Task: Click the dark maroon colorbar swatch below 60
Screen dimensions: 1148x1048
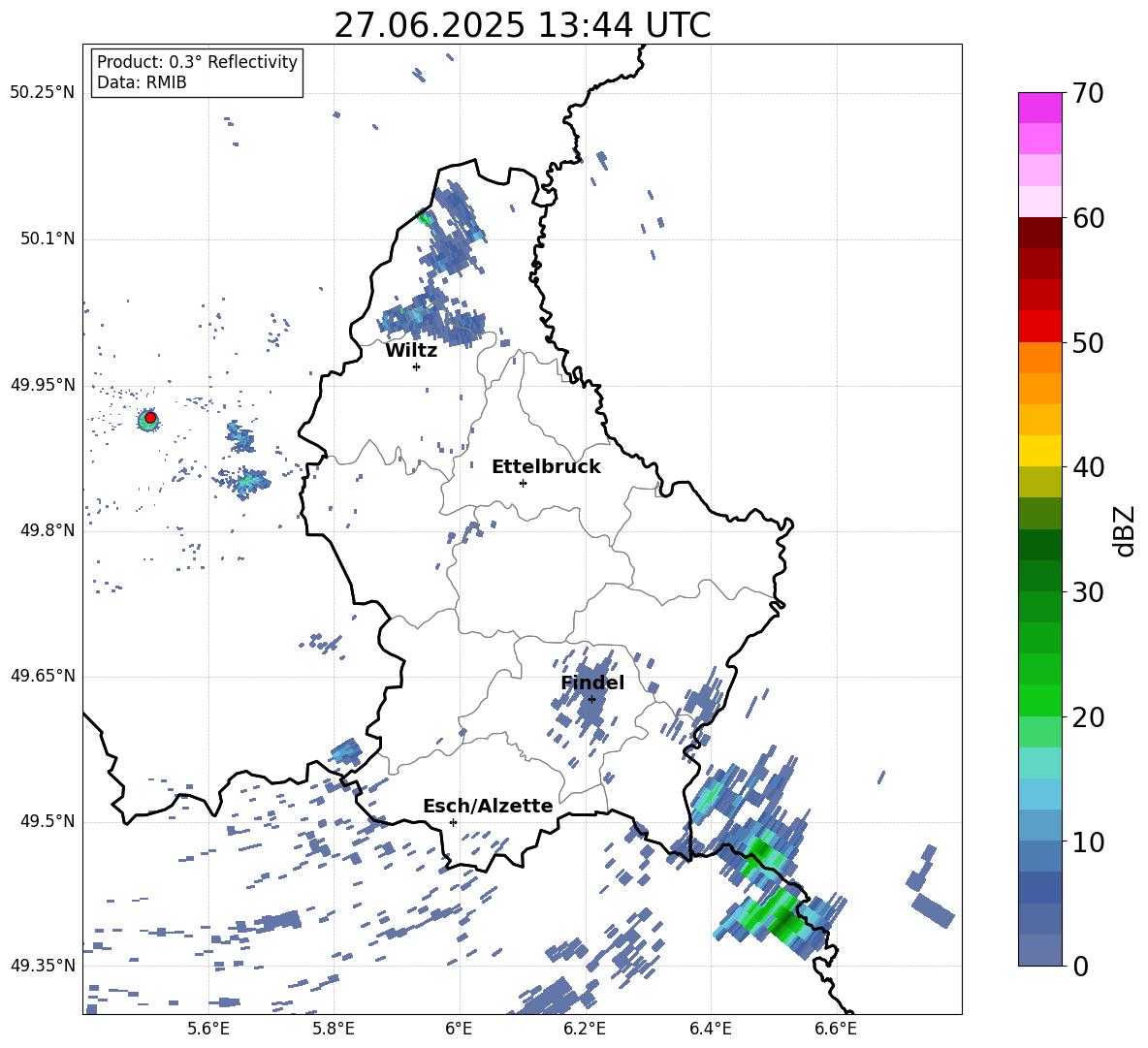Action: click(1039, 233)
